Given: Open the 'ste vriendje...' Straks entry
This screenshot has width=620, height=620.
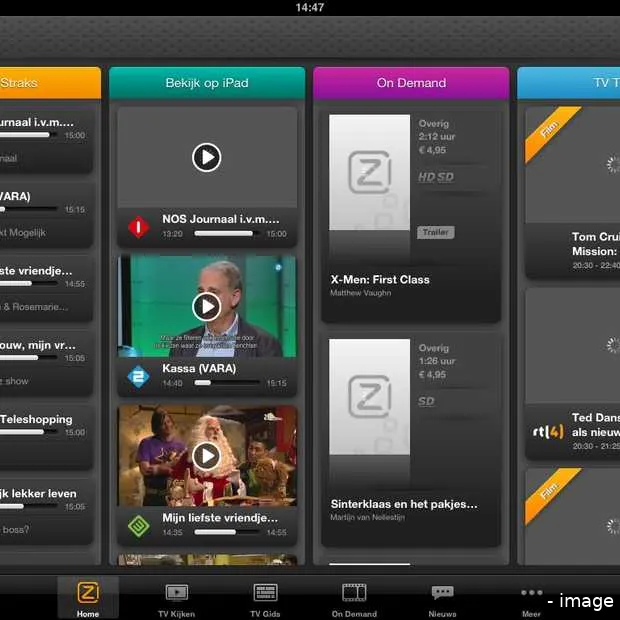Looking at the screenshot, I should (46, 287).
